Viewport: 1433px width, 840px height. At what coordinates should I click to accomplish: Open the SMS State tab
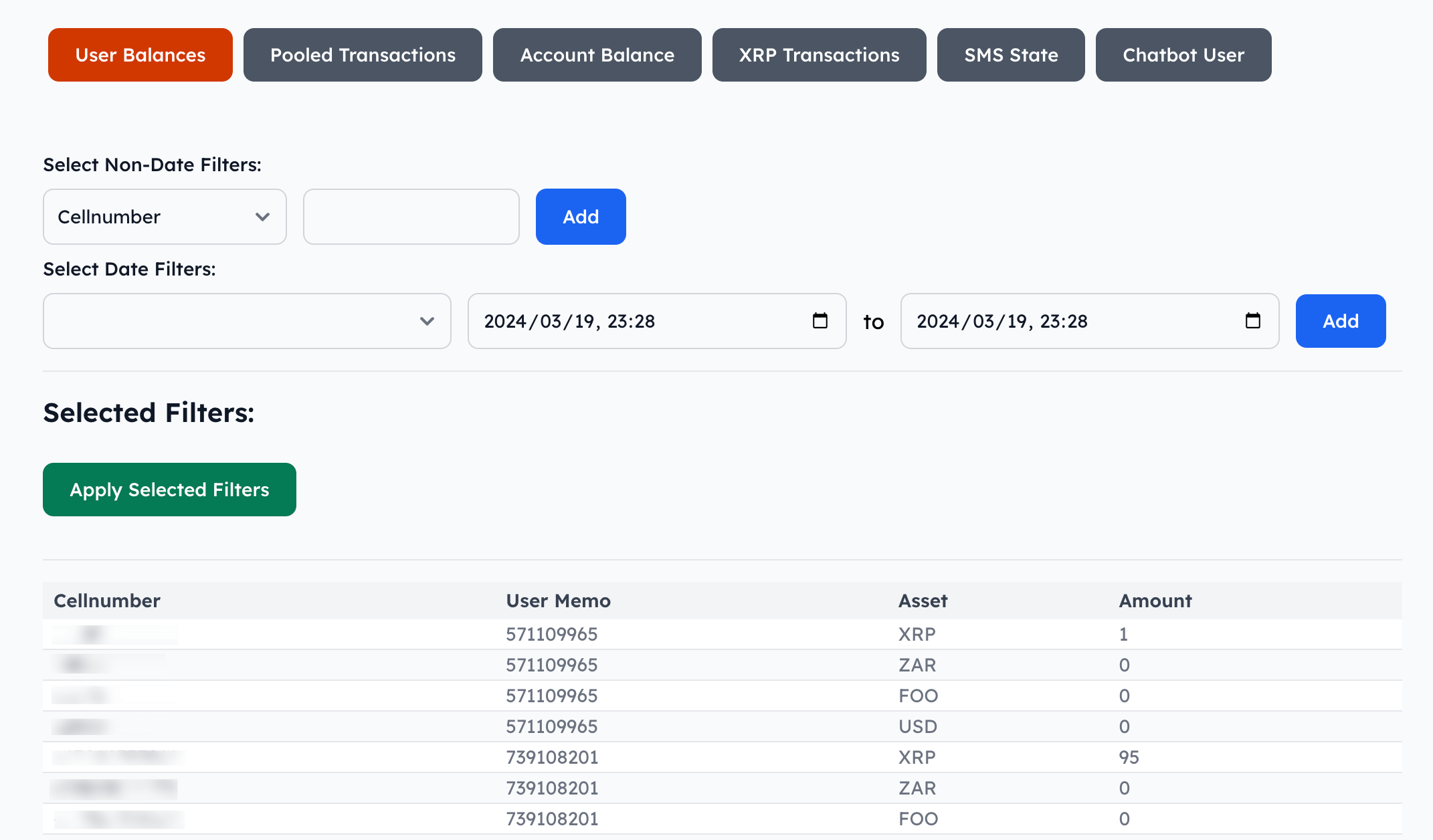tap(1011, 55)
